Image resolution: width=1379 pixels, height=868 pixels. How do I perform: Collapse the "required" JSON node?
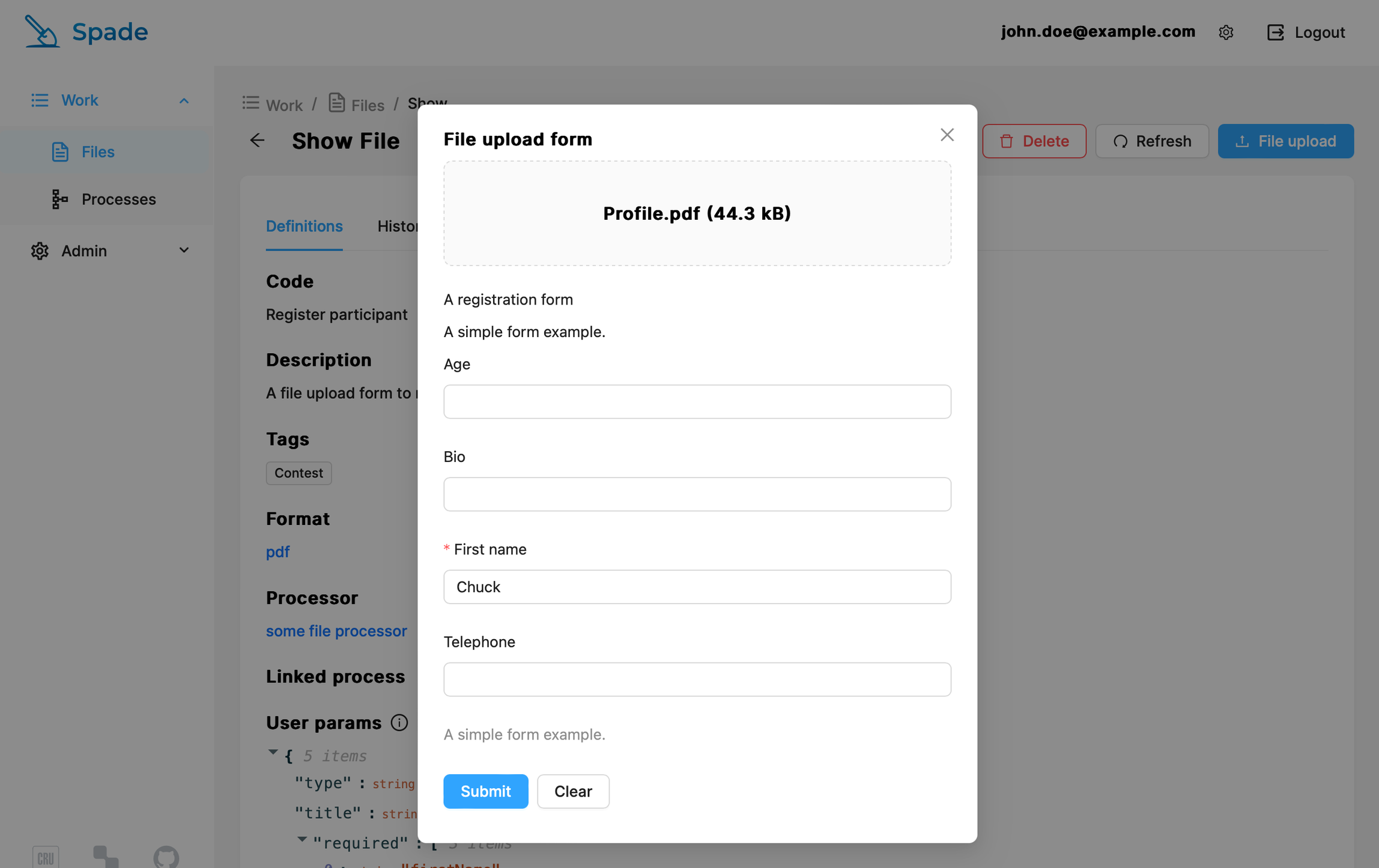click(302, 840)
